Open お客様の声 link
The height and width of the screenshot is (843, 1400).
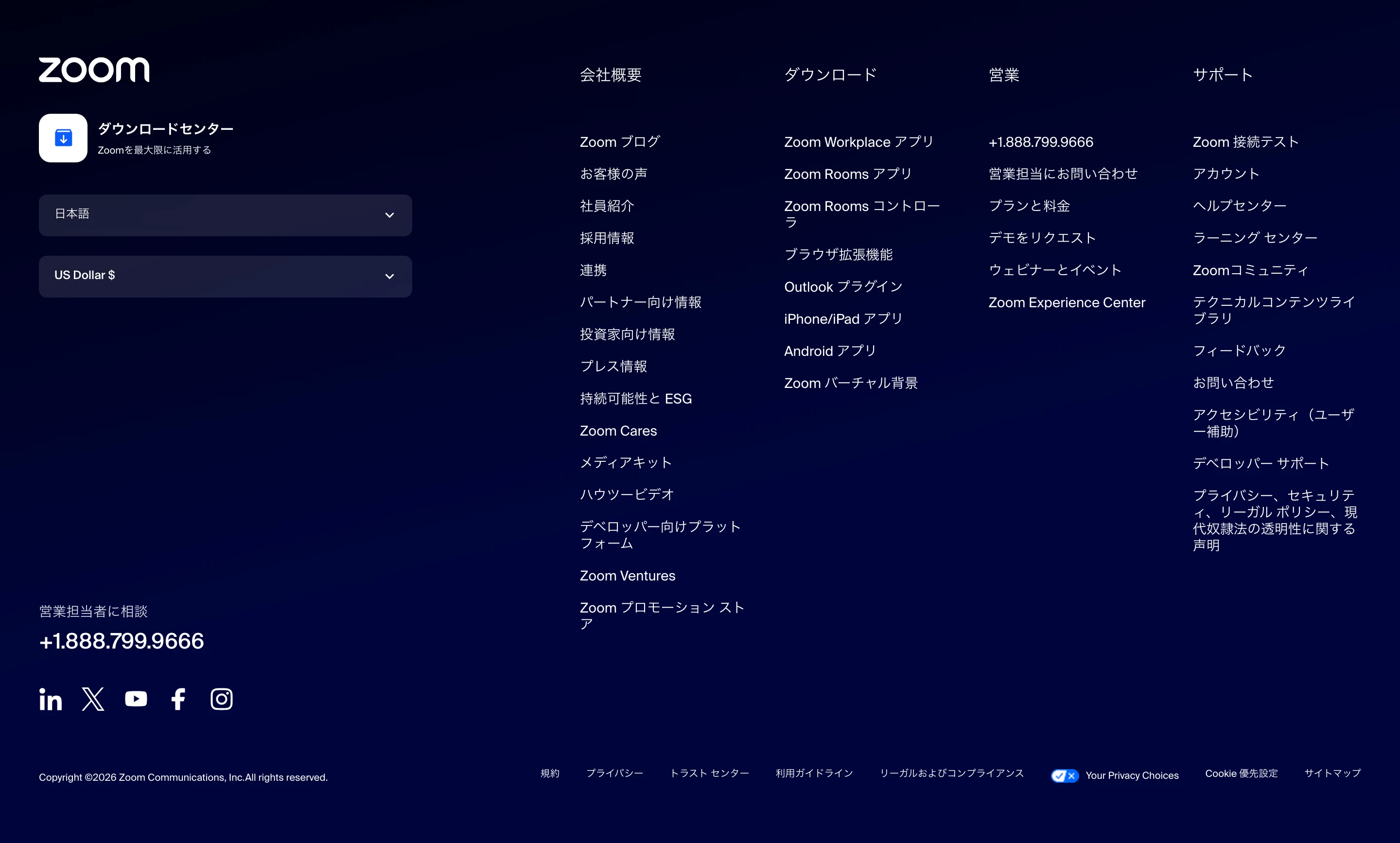pyautogui.click(x=613, y=174)
